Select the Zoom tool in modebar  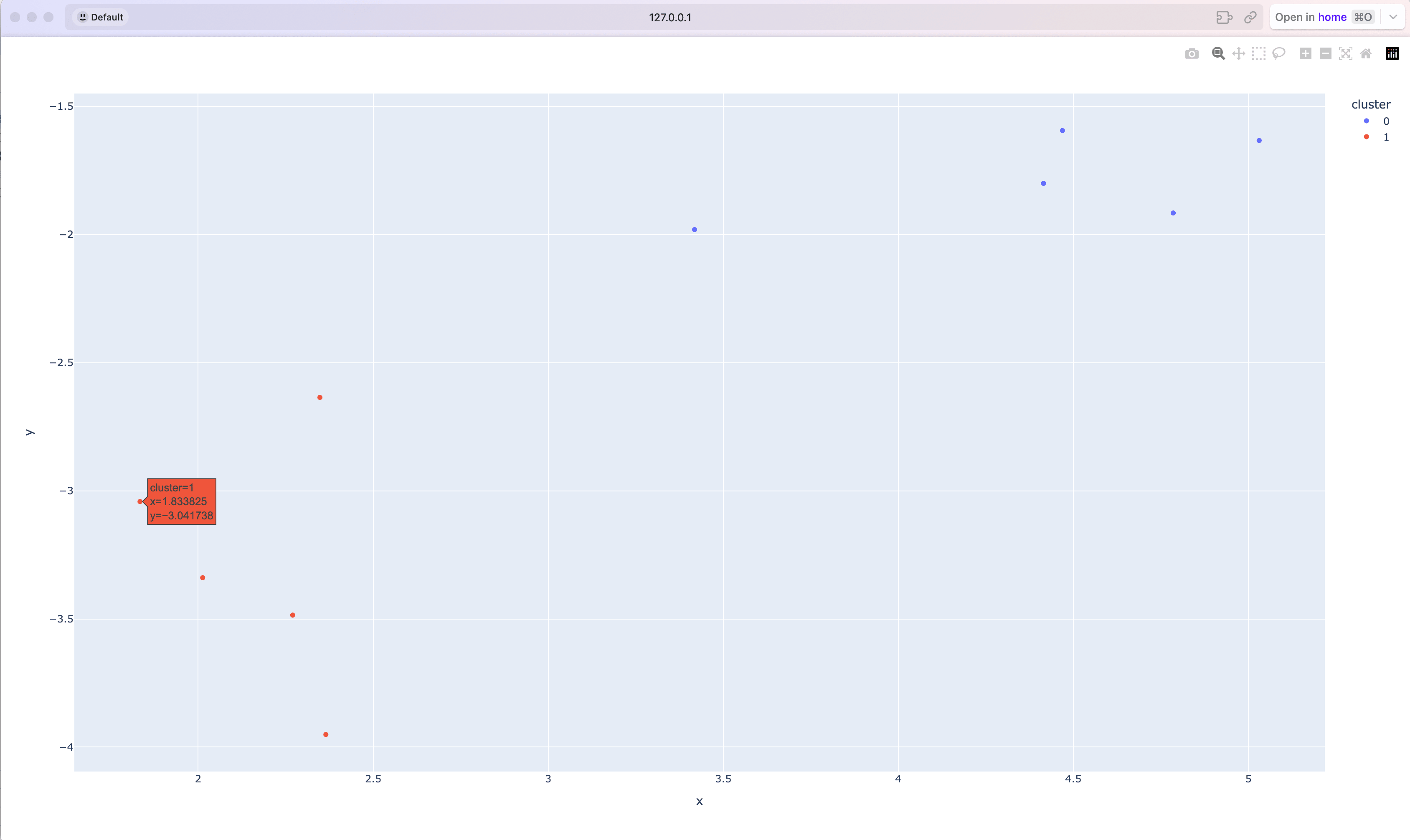coord(1218,54)
